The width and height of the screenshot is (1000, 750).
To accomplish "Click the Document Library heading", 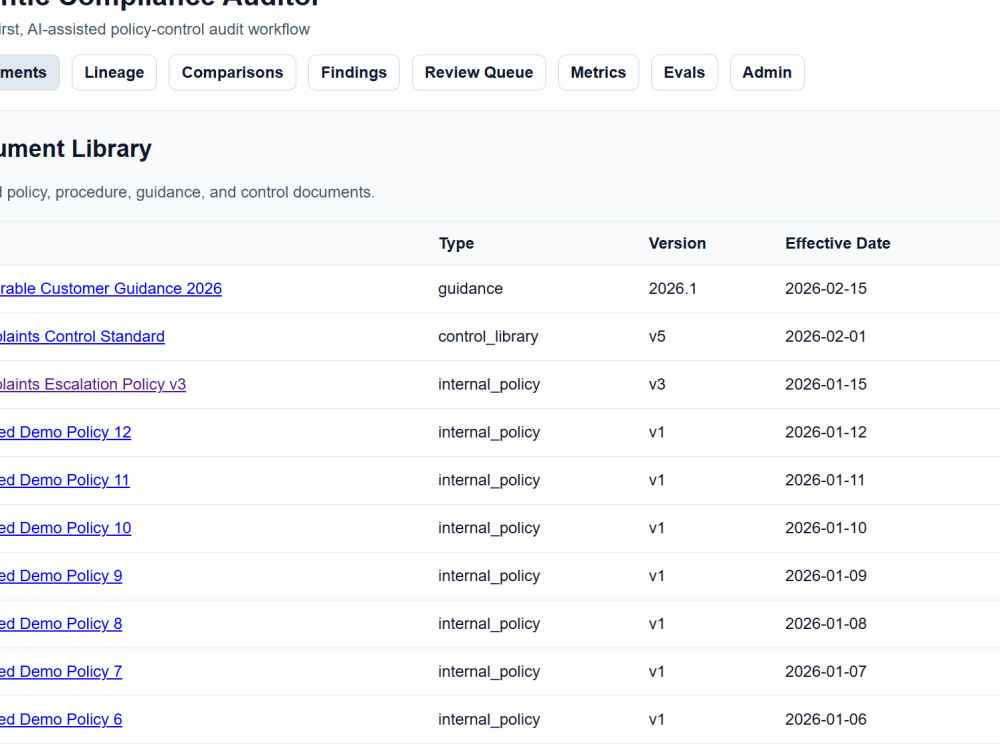I will [76, 149].
